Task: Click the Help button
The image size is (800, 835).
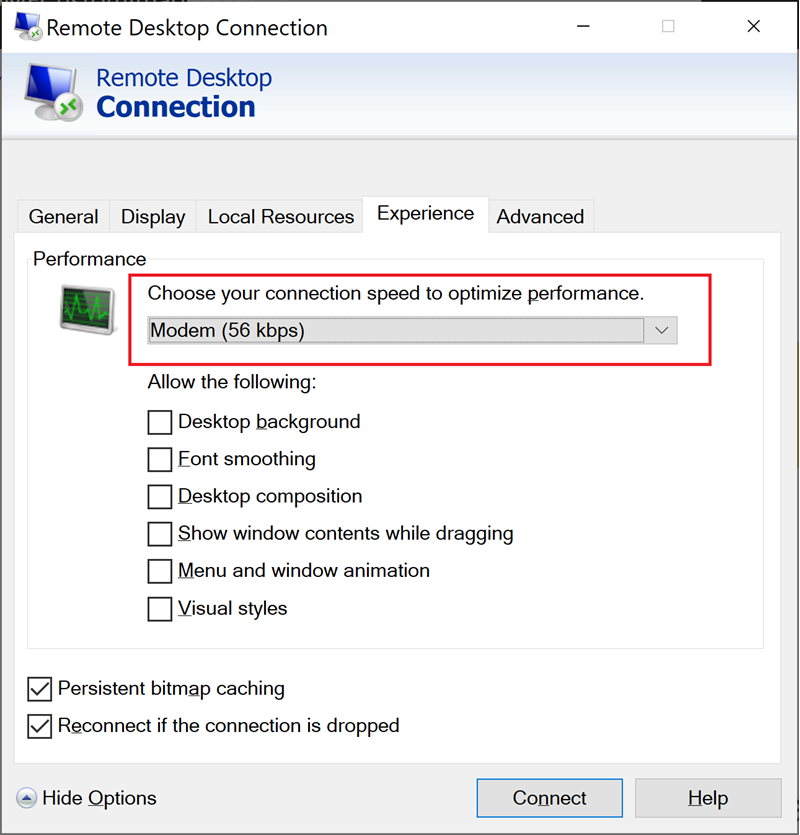Action: point(708,798)
